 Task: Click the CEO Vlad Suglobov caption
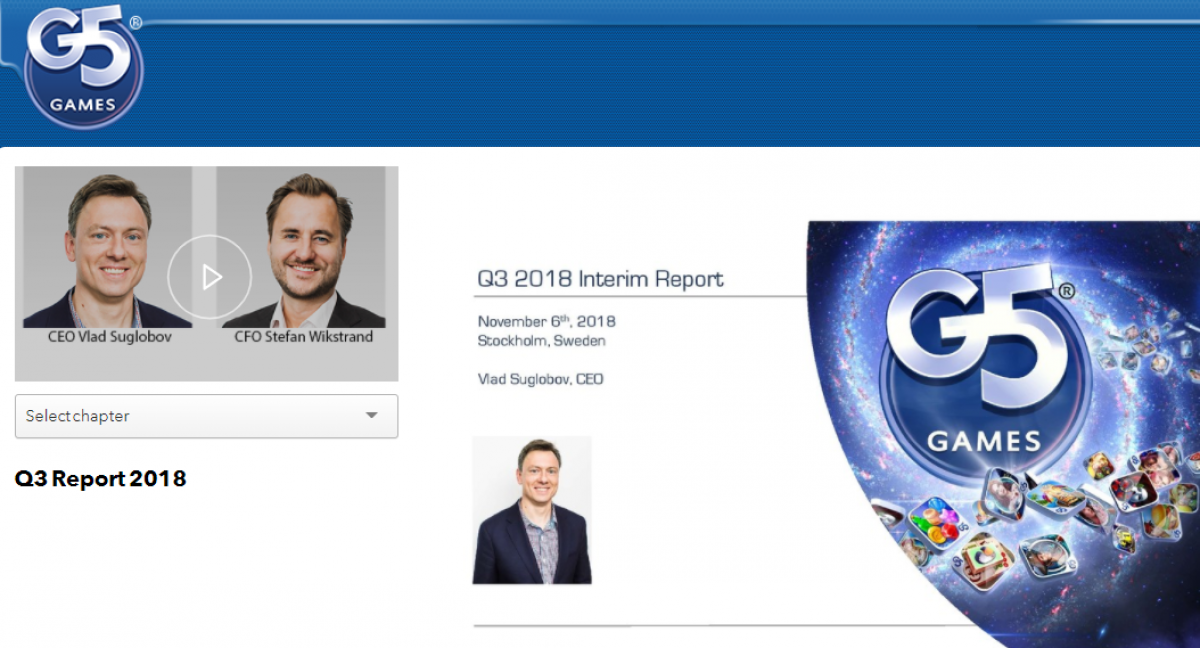[x=110, y=337]
